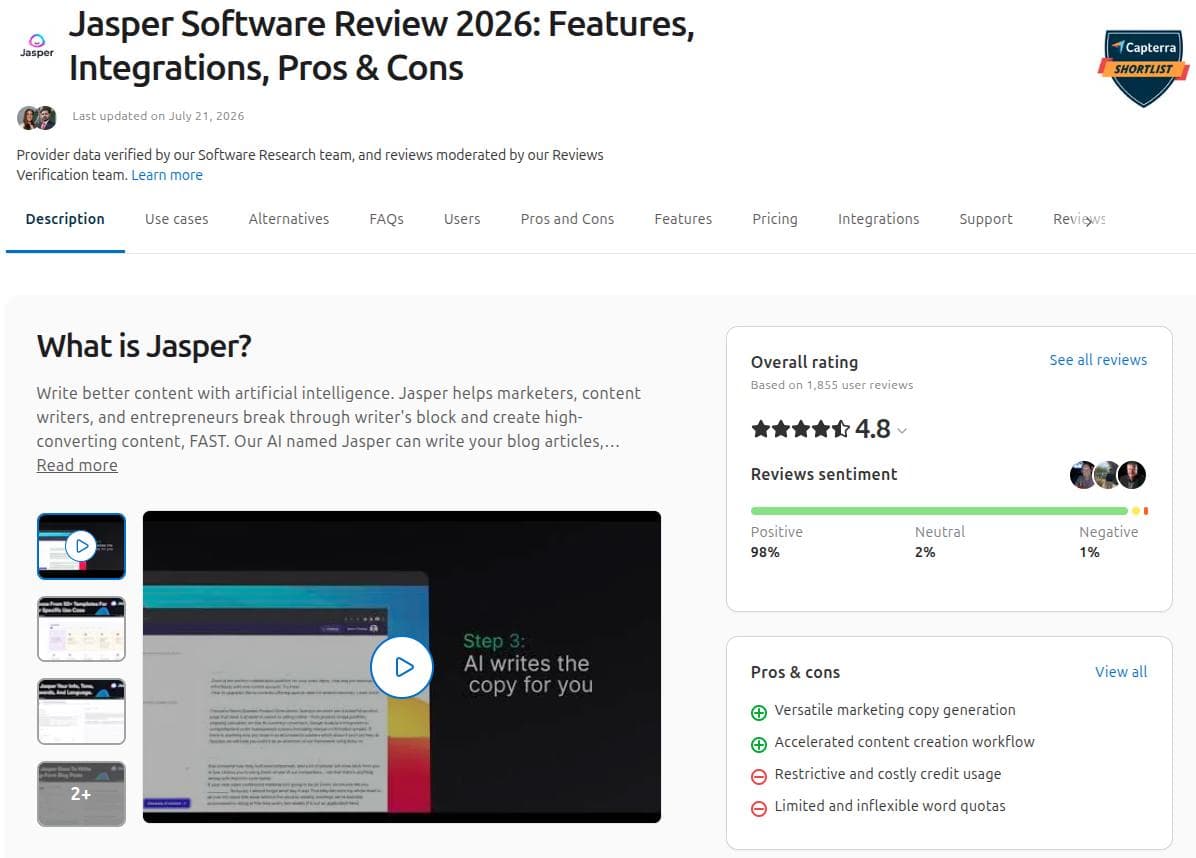The width and height of the screenshot is (1196, 858).
Task: Click the red negative sentiment dot
Action: (1146, 510)
